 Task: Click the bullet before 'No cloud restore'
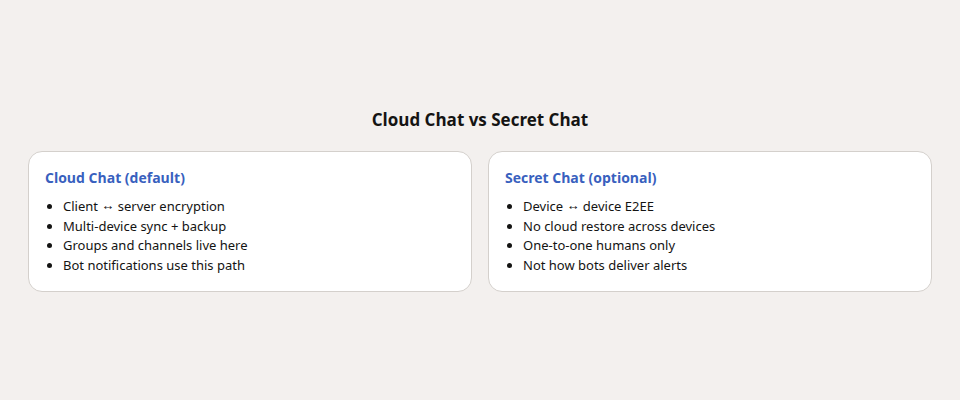(x=510, y=227)
